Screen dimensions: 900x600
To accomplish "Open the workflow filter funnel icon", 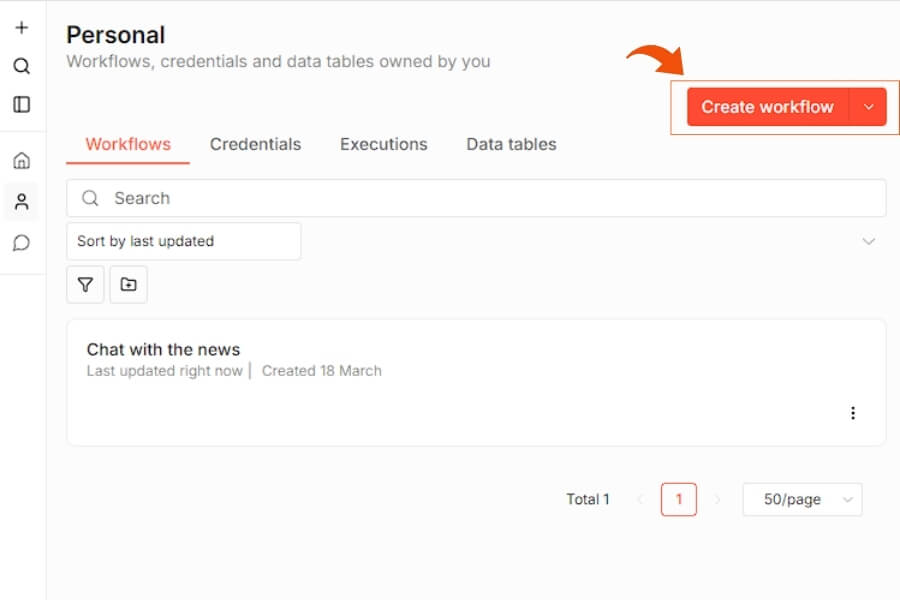I will (85, 285).
